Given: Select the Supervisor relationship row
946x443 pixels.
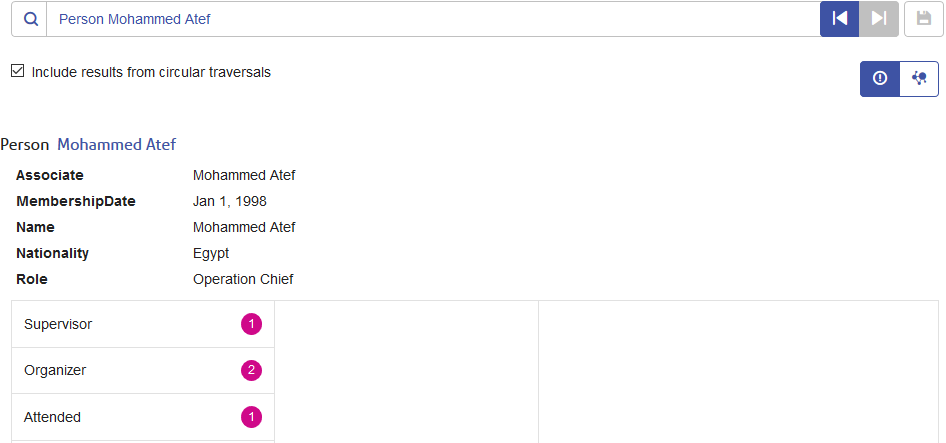Looking at the screenshot, I should pyautogui.click(x=143, y=324).
